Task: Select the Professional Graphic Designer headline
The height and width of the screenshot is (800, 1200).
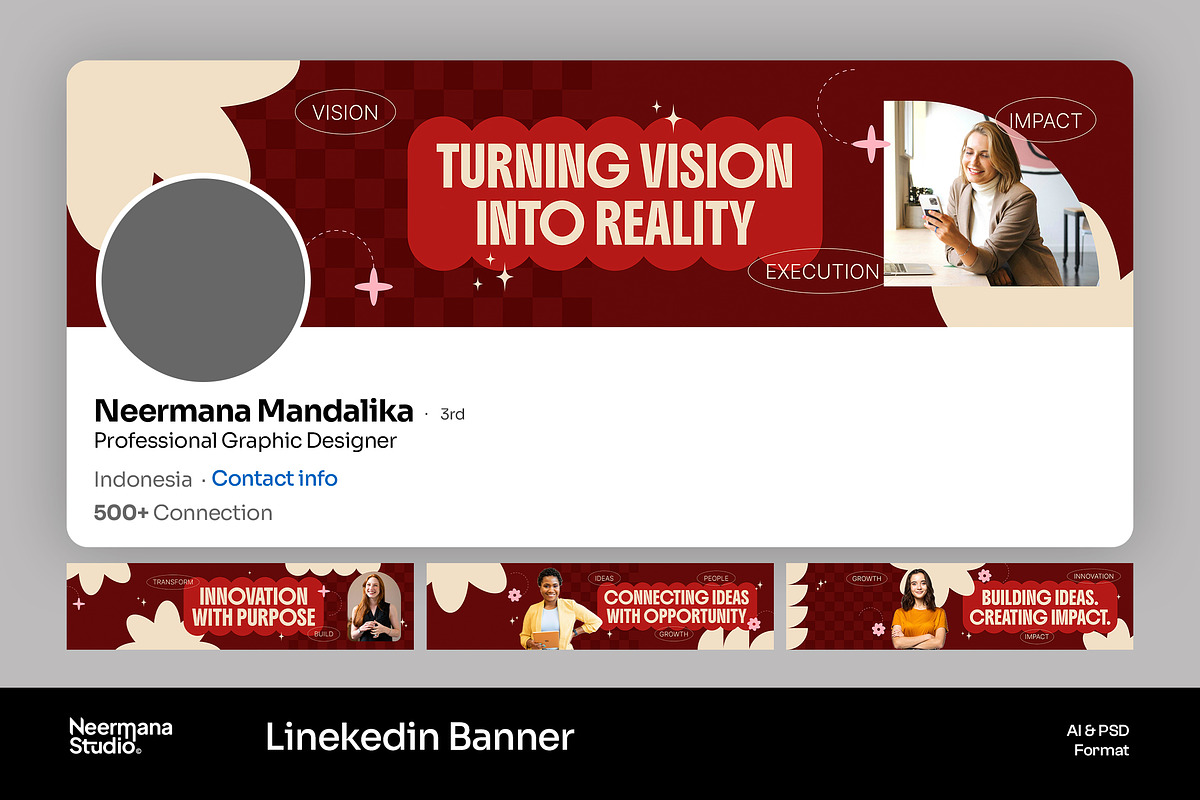Action: tap(245, 441)
